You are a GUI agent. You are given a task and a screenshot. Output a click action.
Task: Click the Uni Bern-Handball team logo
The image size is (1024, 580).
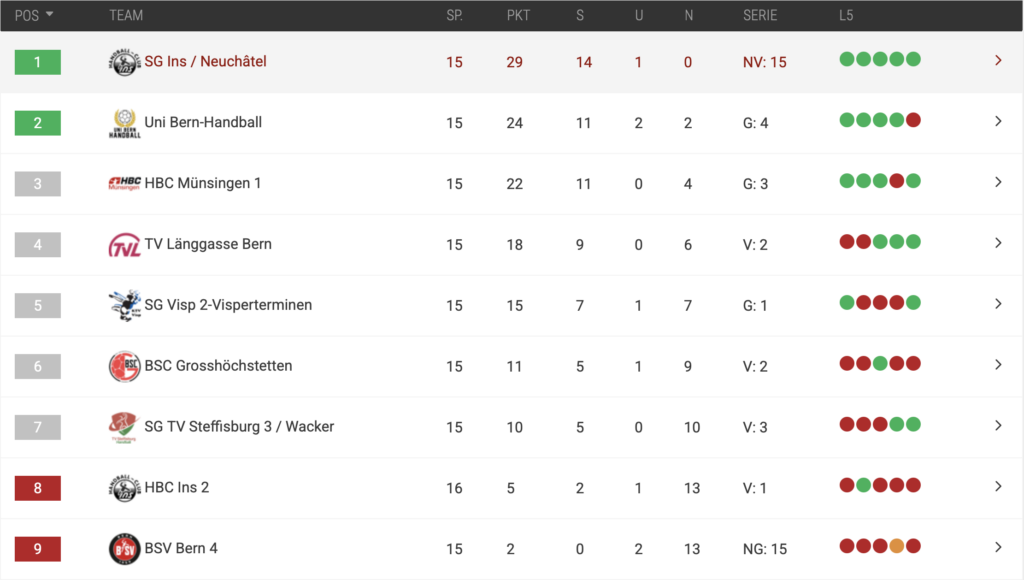point(125,123)
